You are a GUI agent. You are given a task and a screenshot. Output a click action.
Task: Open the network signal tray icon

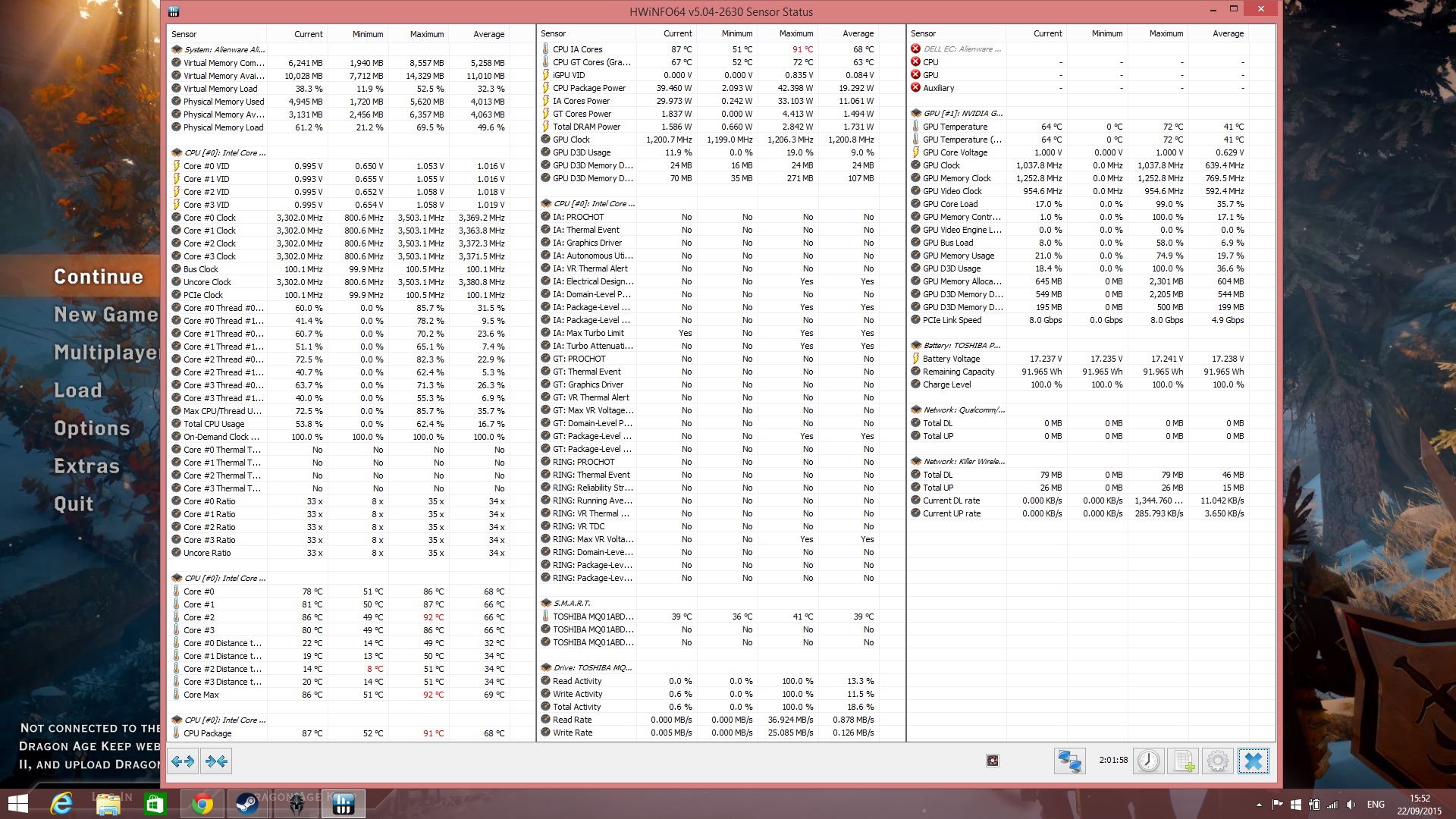tap(1332, 805)
